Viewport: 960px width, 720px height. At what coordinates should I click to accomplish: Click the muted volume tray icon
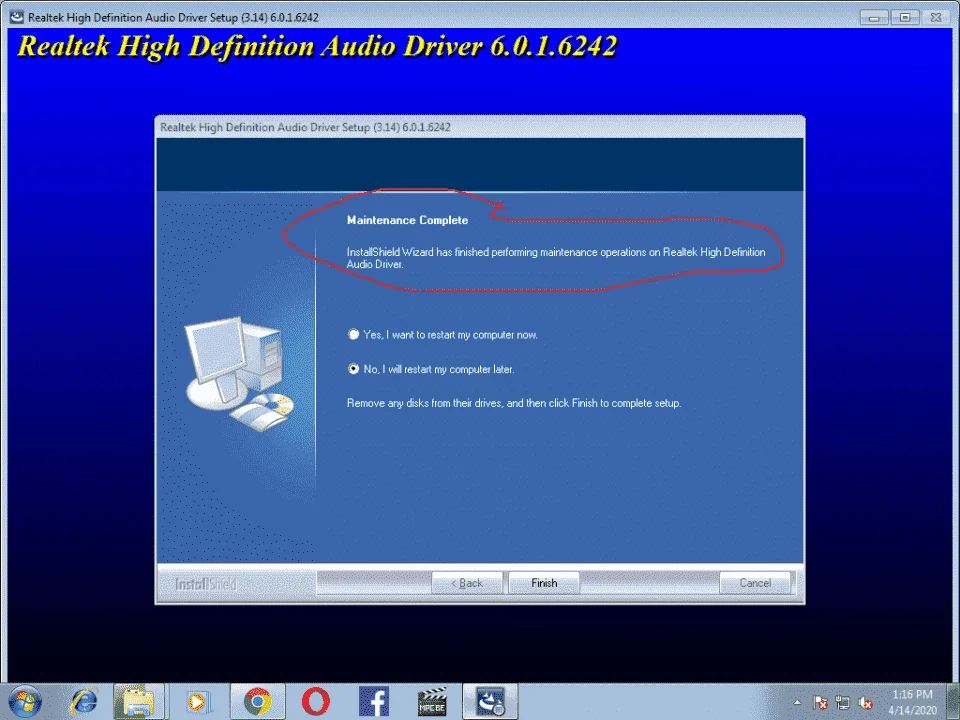click(x=865, y=703)
